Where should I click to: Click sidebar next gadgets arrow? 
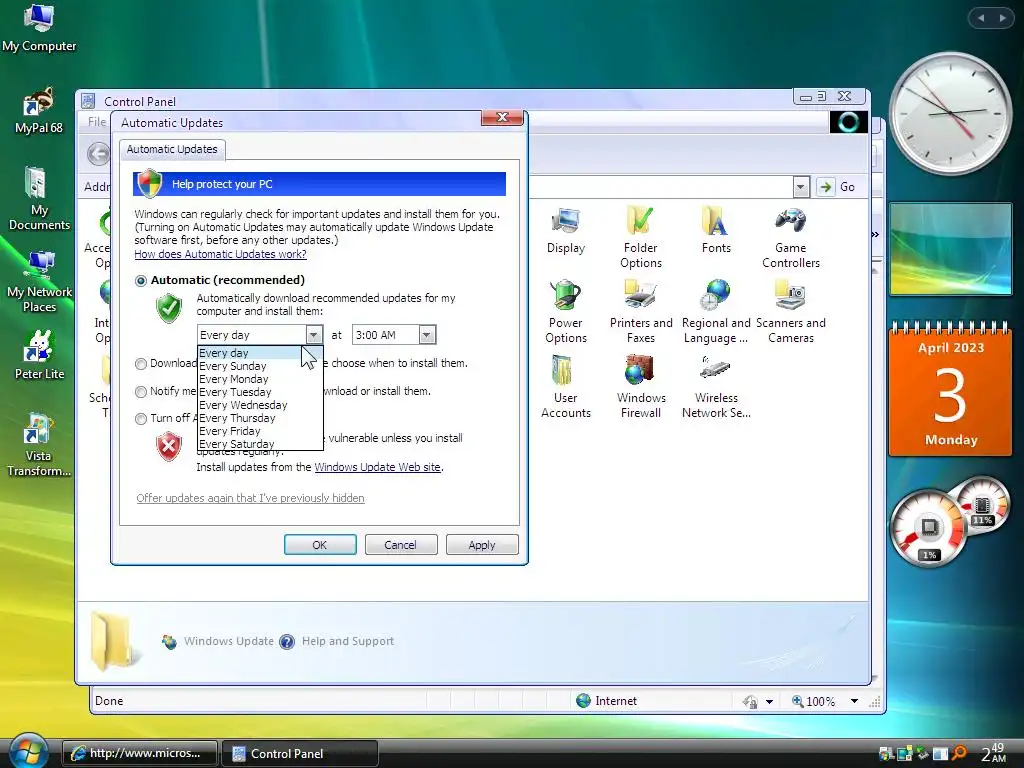pos(1002,18)
